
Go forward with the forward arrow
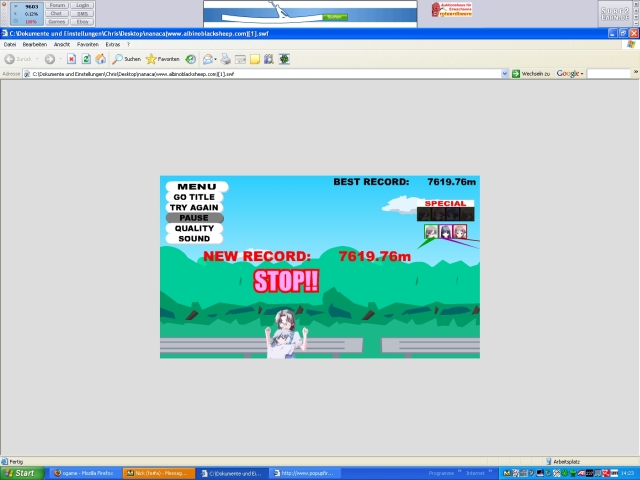click(50, 59)
